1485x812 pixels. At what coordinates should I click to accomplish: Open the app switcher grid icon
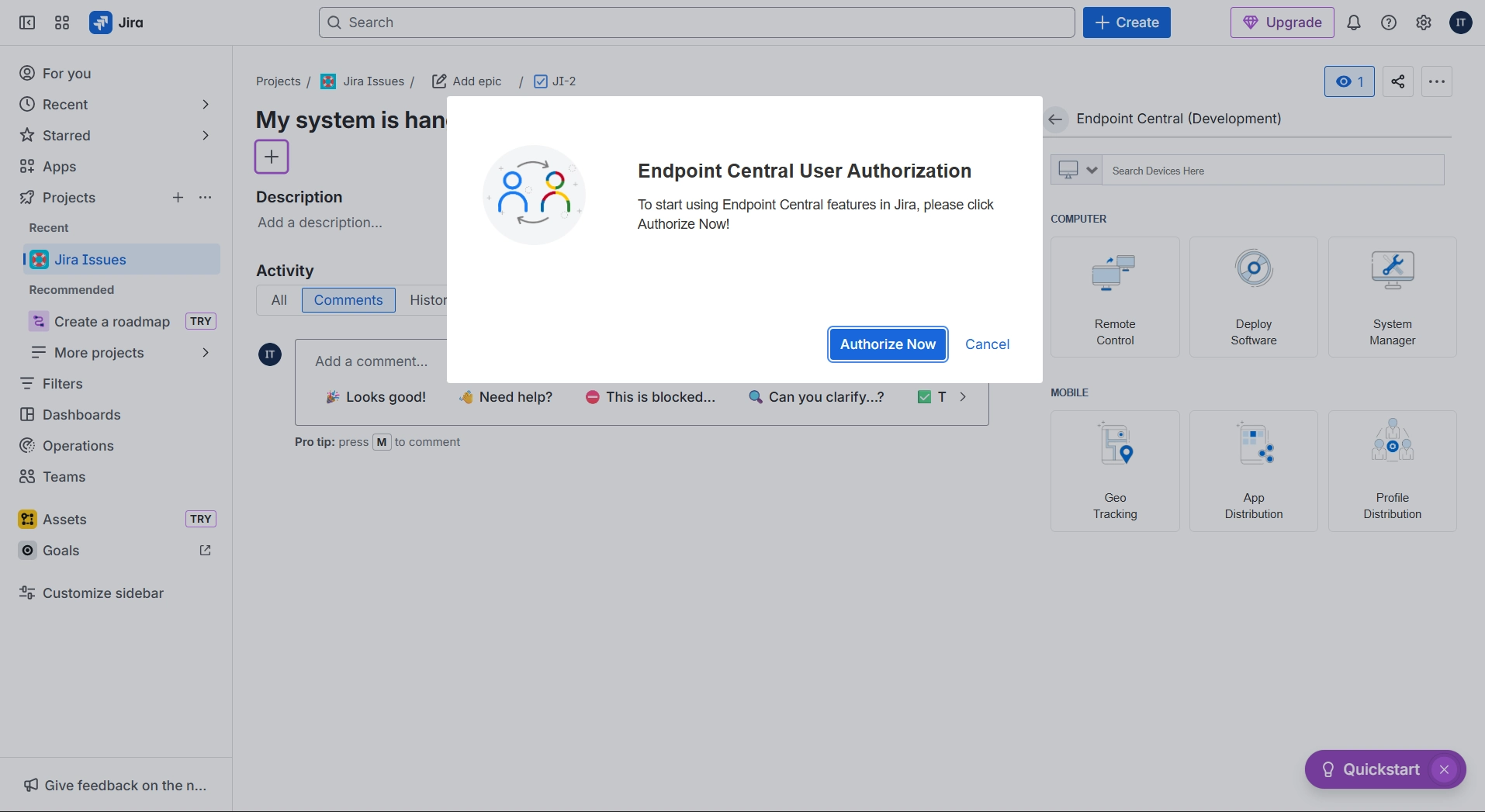[x=62, y=22]
